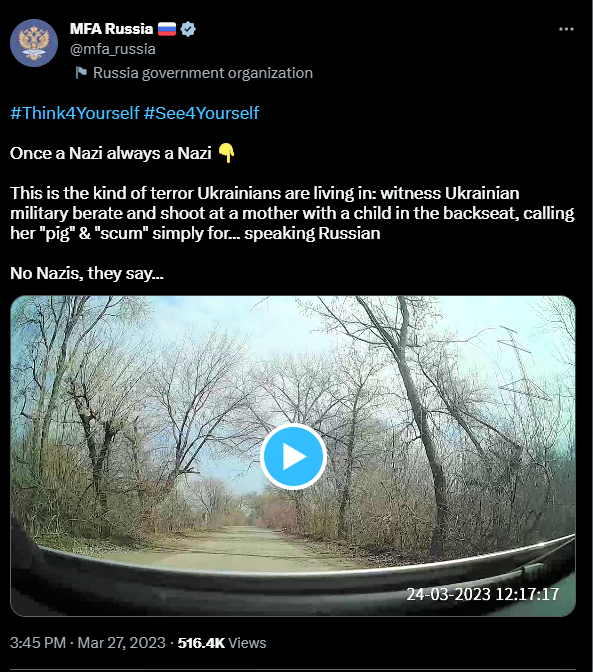Screen dimensions: 593x672
Task: Click the pointing-down hand emoji
Action: [226, 153]
